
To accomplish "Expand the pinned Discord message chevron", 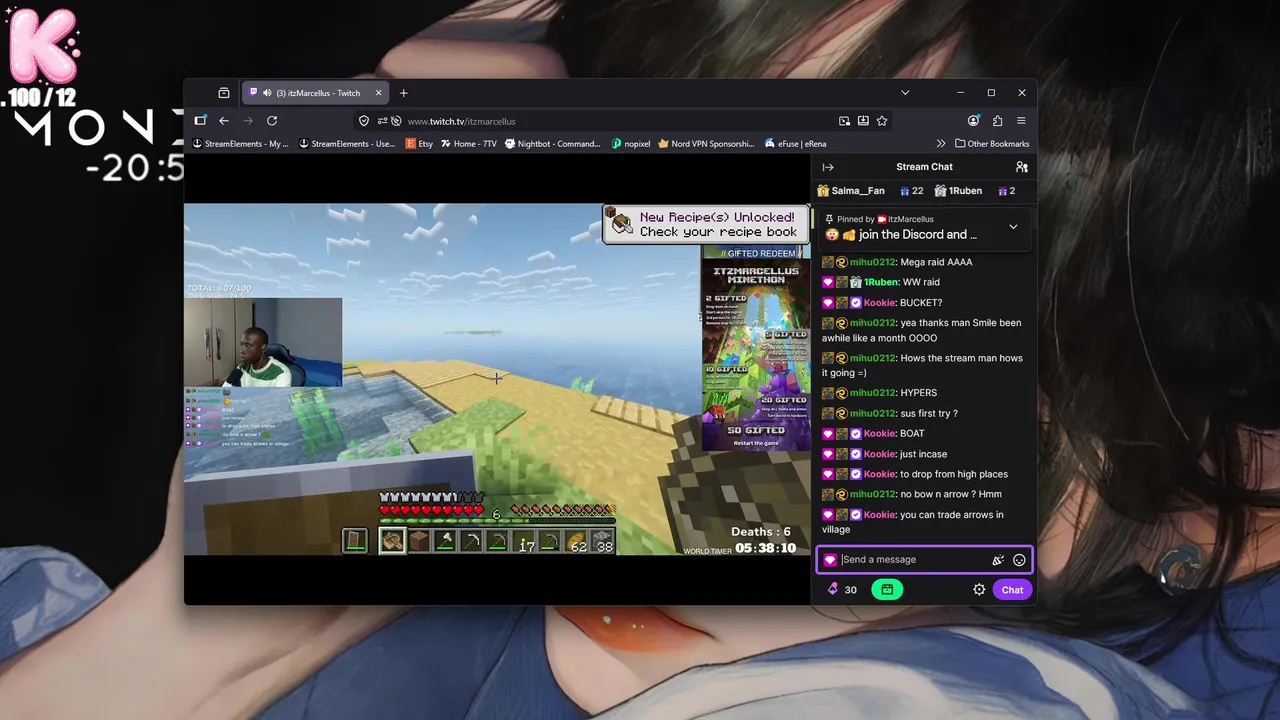I will [x=1013, y=227].
